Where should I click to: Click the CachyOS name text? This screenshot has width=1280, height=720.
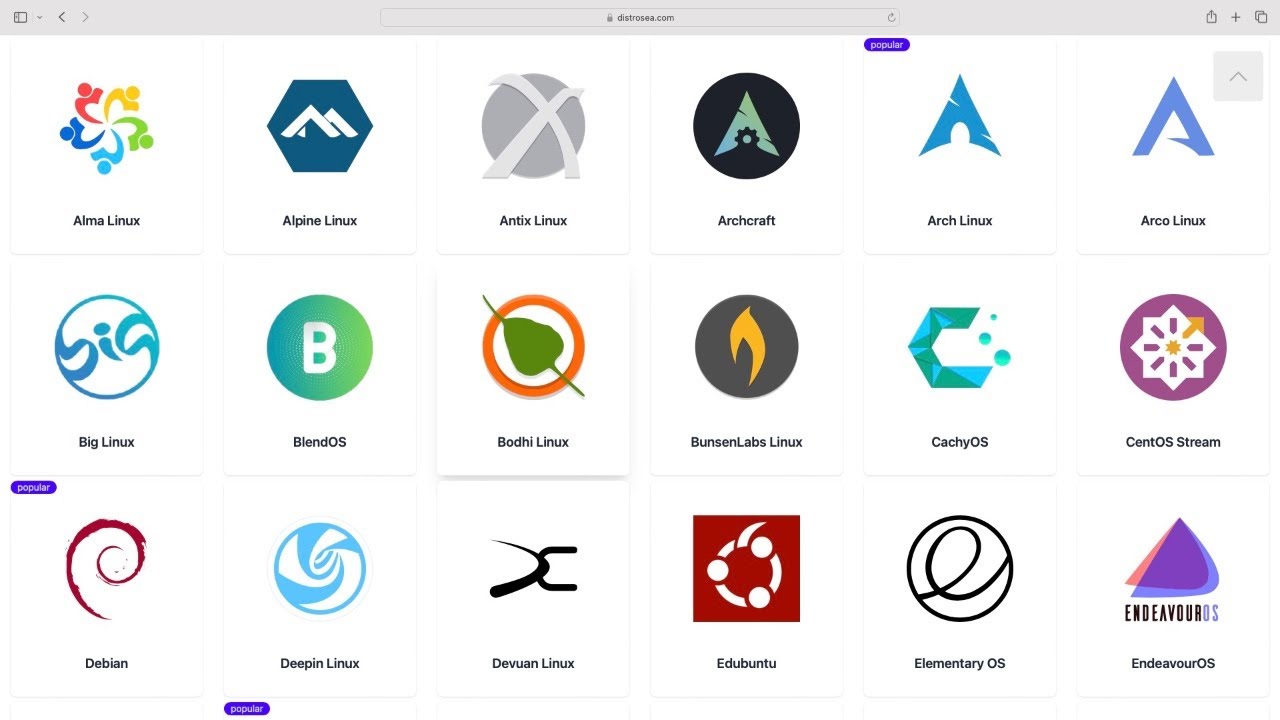960,442
